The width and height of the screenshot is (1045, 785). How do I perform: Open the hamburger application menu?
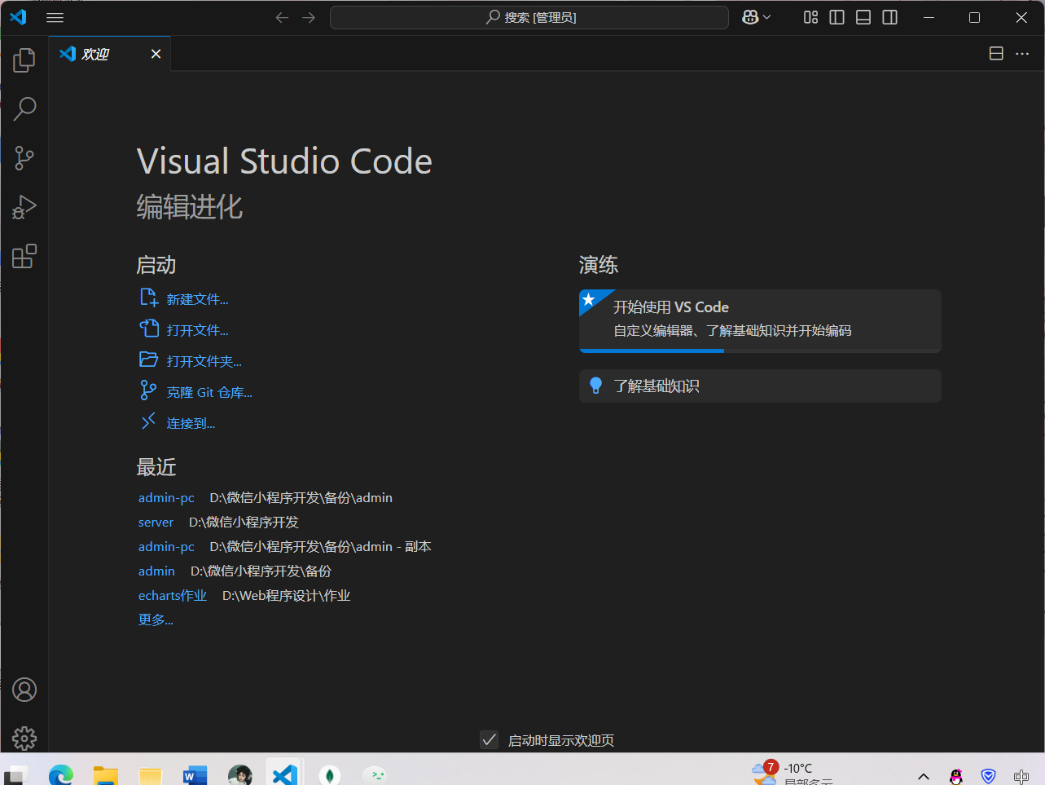pyautogui.click(x=55, y=17)
